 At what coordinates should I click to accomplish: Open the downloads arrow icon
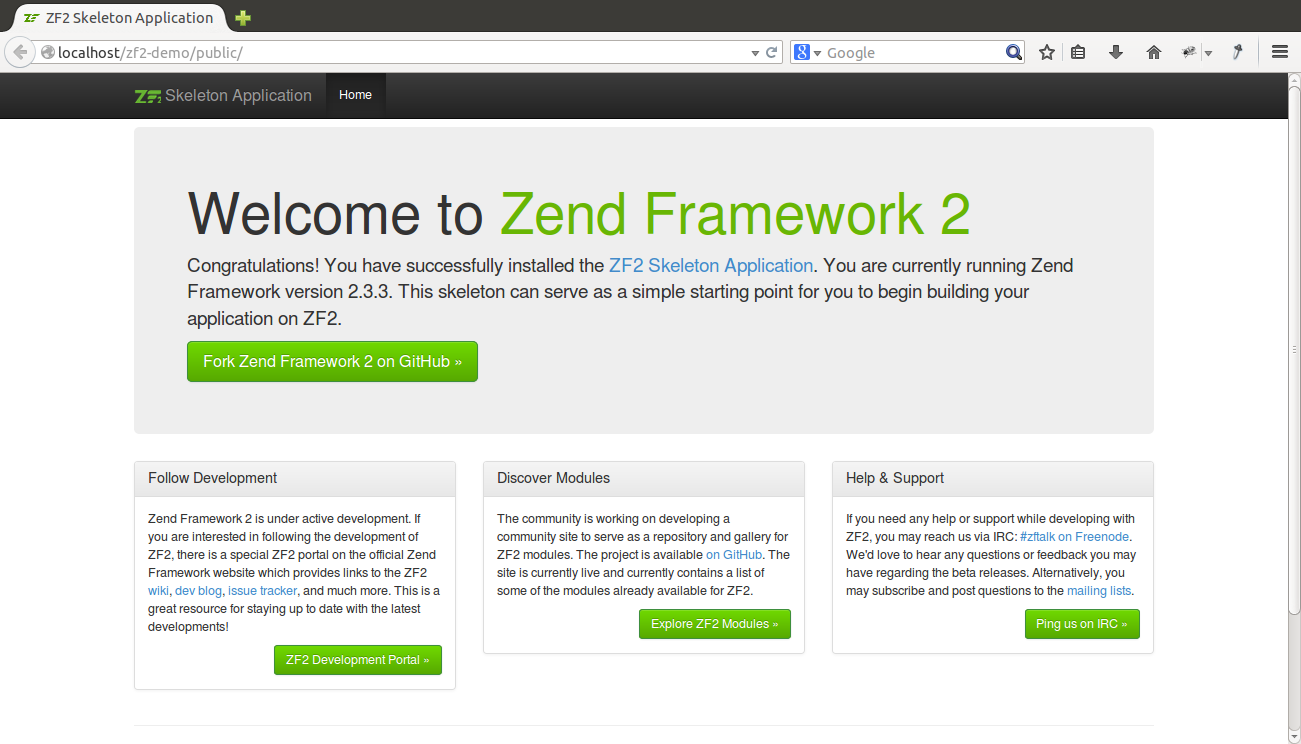[x=1115, y=51]
